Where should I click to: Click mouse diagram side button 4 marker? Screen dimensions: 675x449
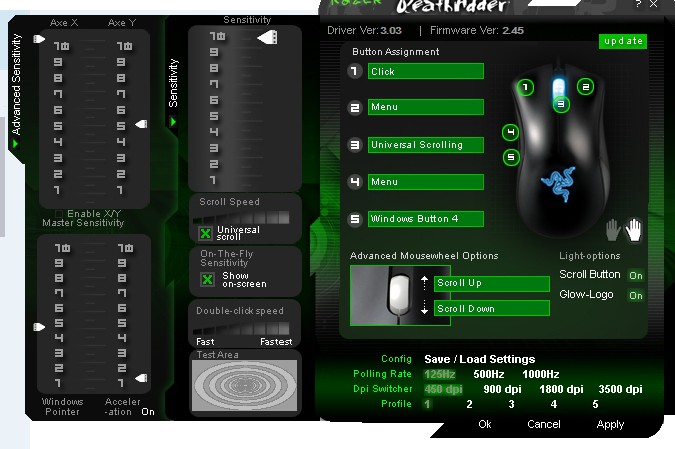coord(511,132)
